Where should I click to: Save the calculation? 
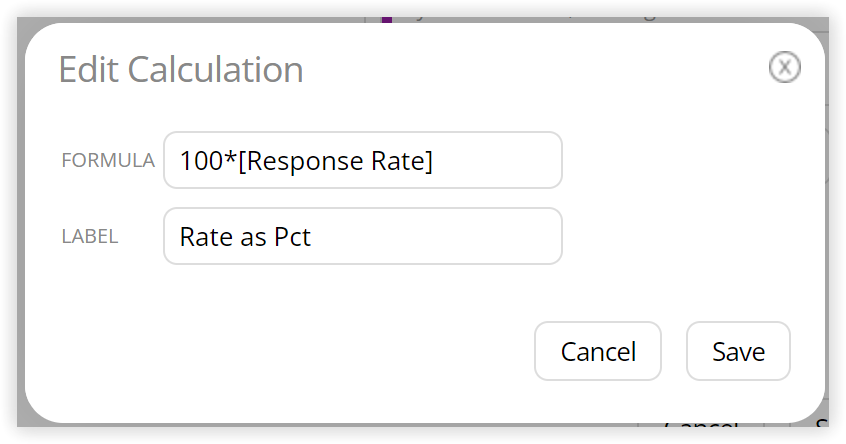(738, 351)
